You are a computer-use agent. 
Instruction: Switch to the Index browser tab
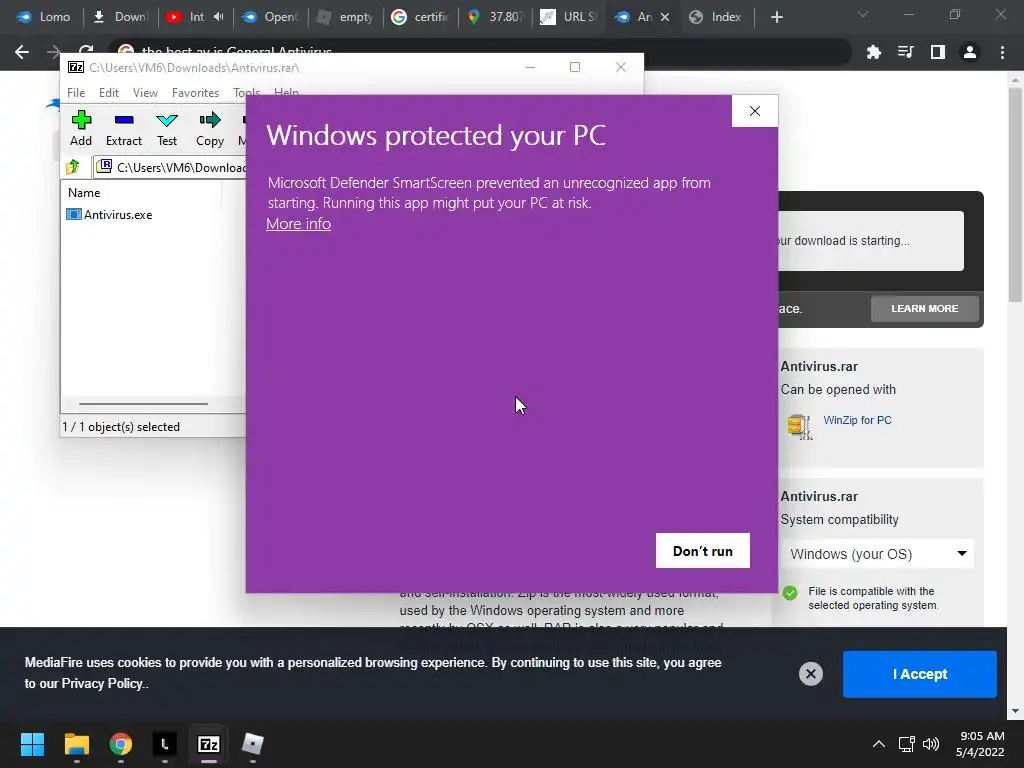click(x=717, y=17)
